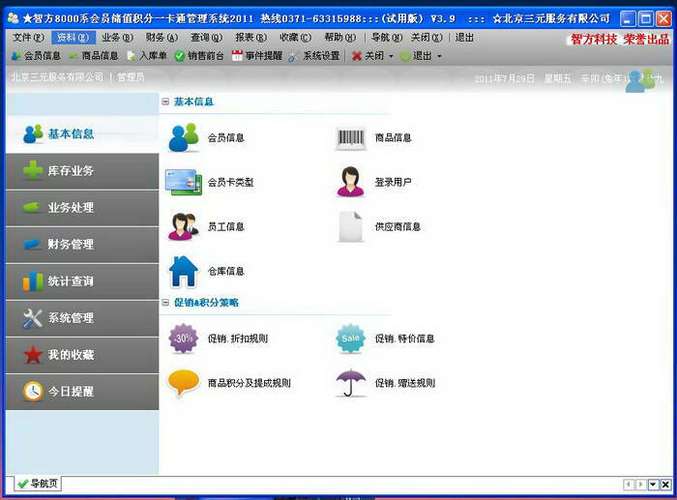Click 会员卡类型 text label
The height and width of the screenshot is (500, 677).
(231, 182)
